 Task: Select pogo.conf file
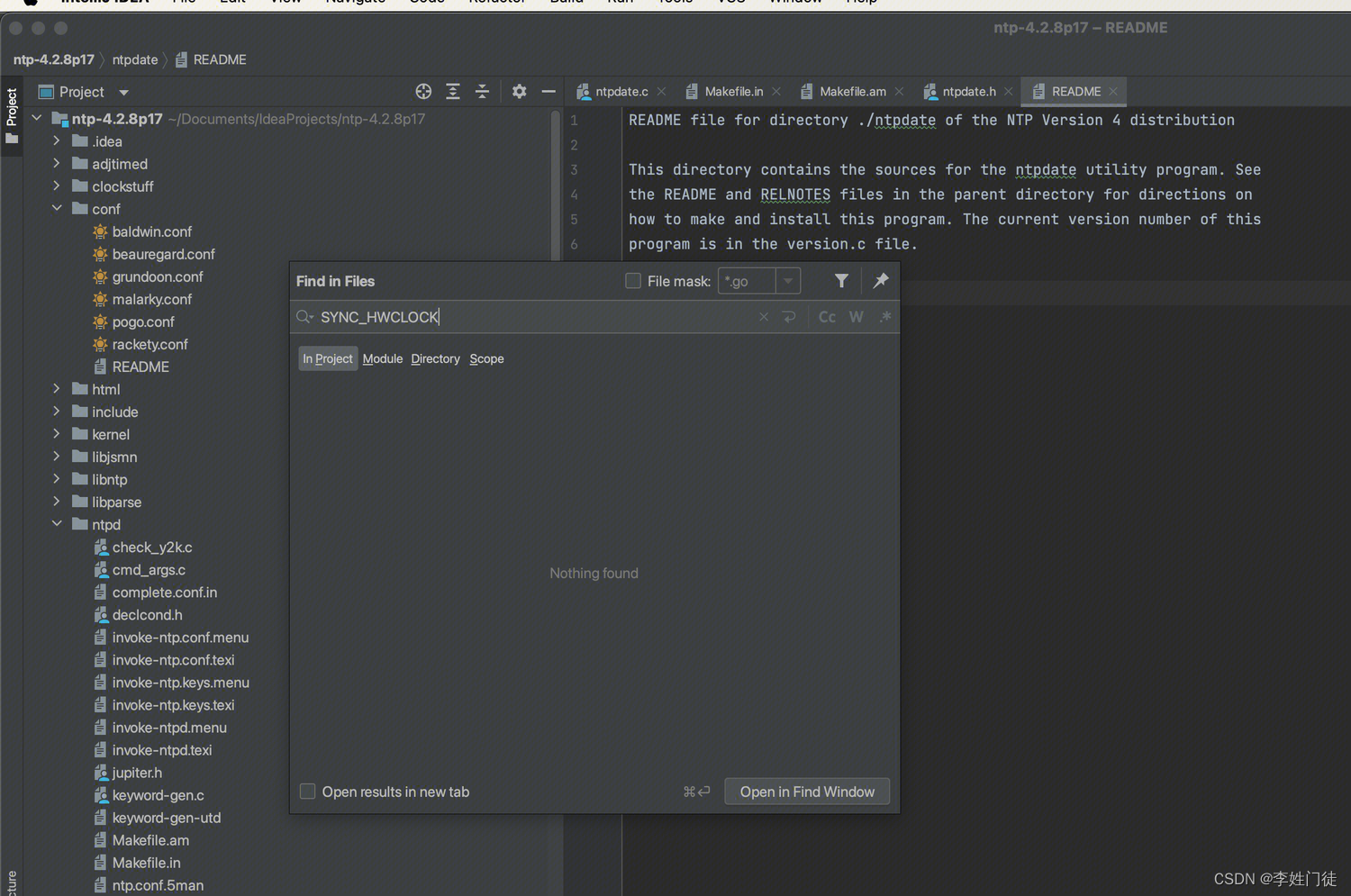coord(143,321)
